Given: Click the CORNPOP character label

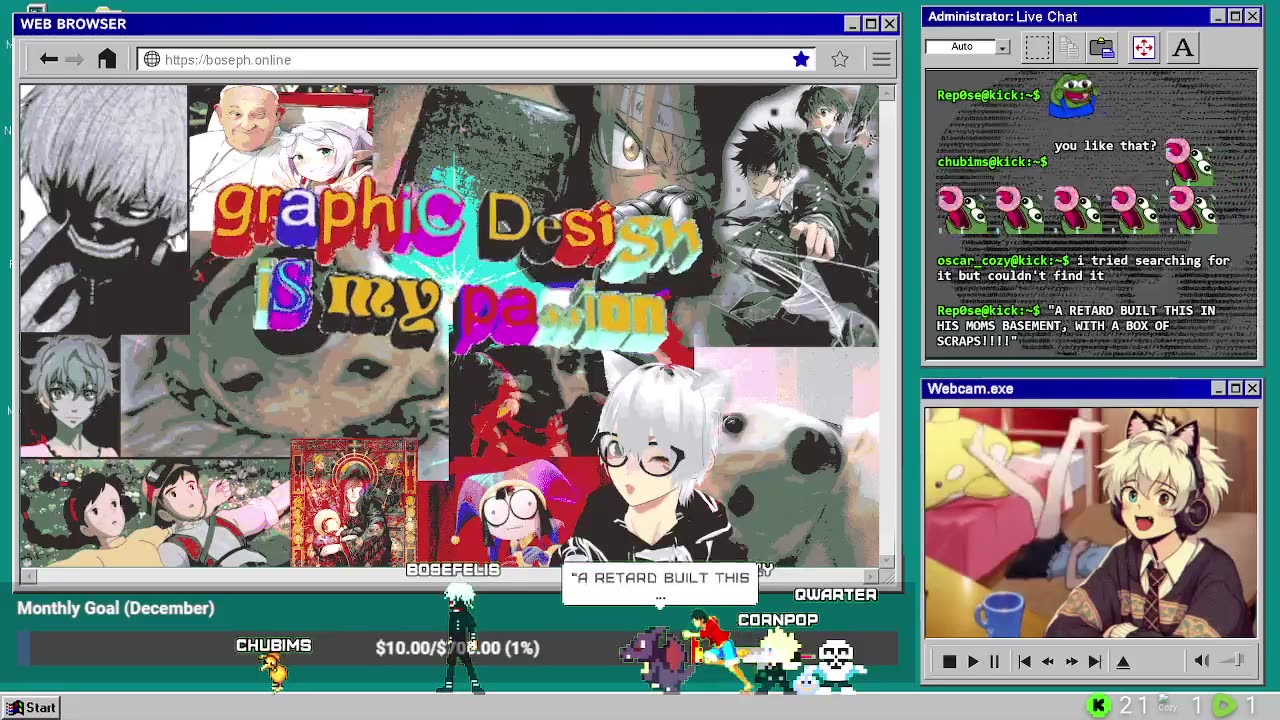Looking at the screenshot, I should click(778, 620).
